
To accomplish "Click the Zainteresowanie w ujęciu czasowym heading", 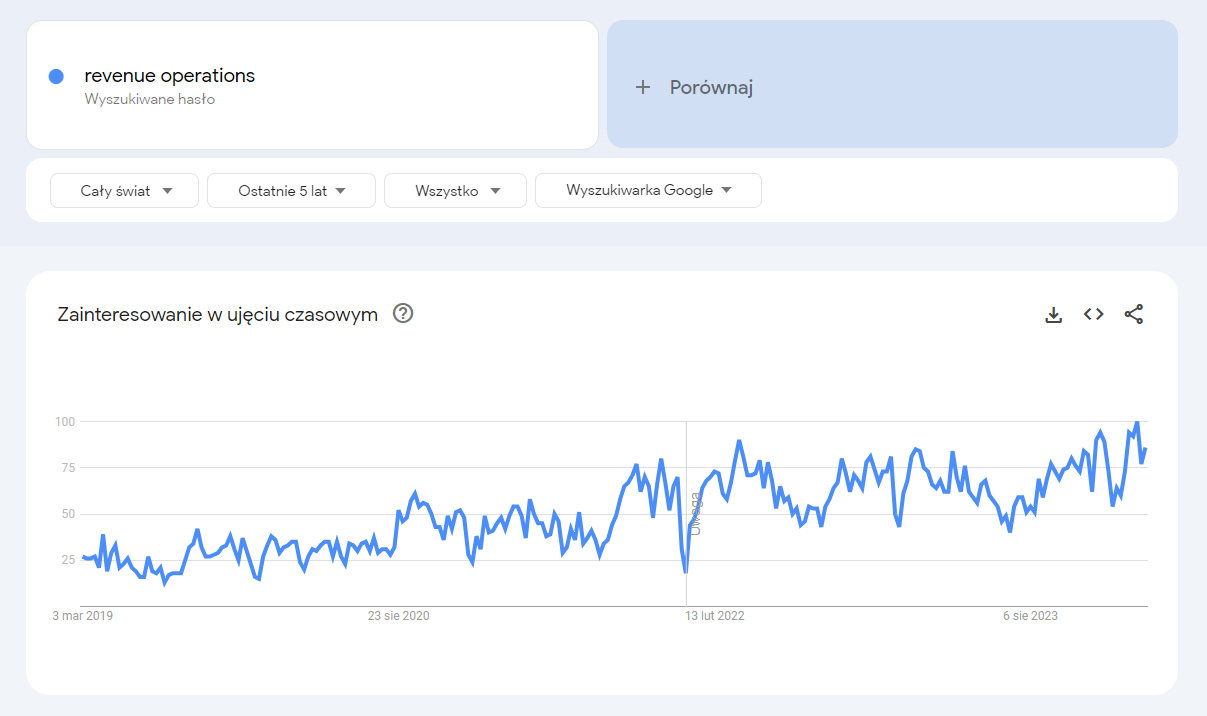I will (x=218, y=315).
